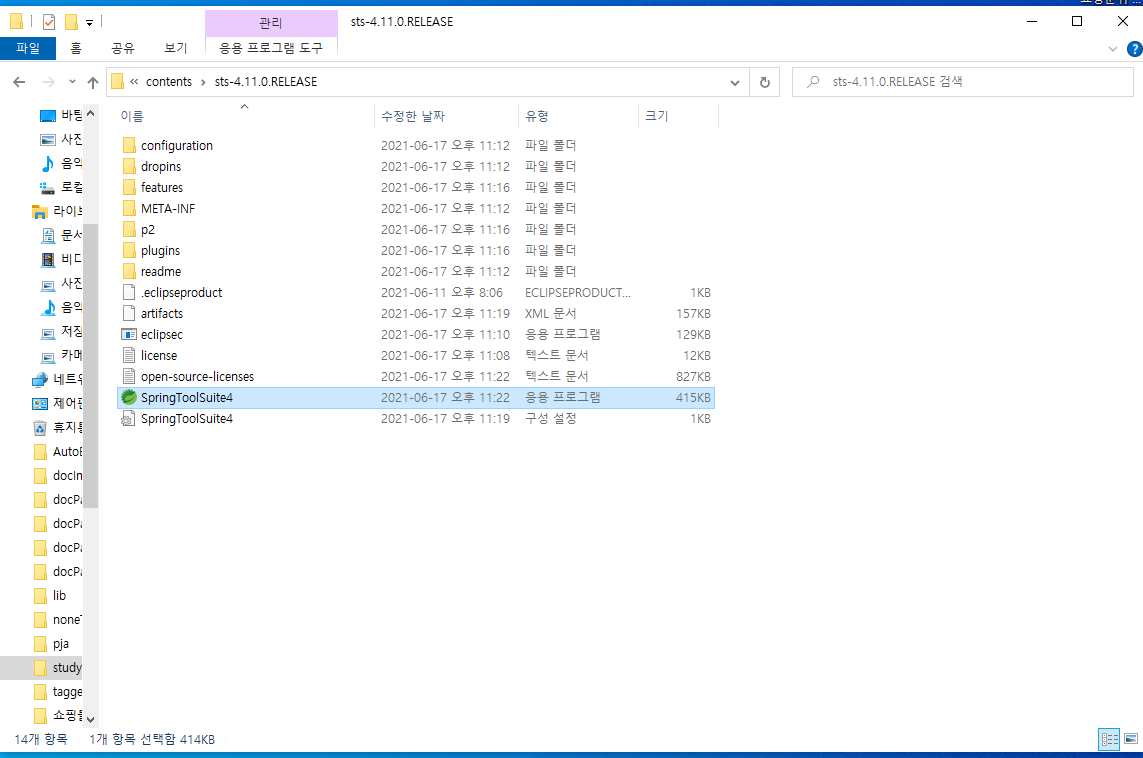This screenshot has width=1143, height=758.
Task: Select 제어판 in navigation pane
Action: 58,404
